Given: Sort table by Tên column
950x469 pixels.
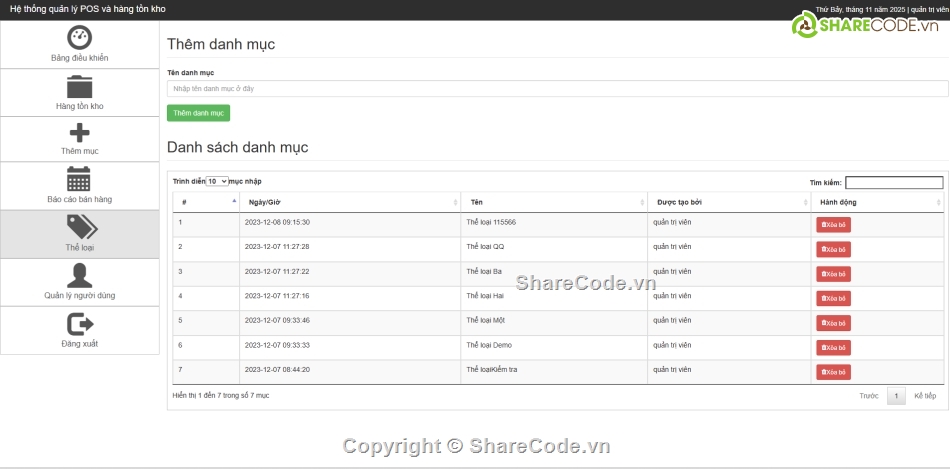Looking at the screenshot, I should point(554,202).
